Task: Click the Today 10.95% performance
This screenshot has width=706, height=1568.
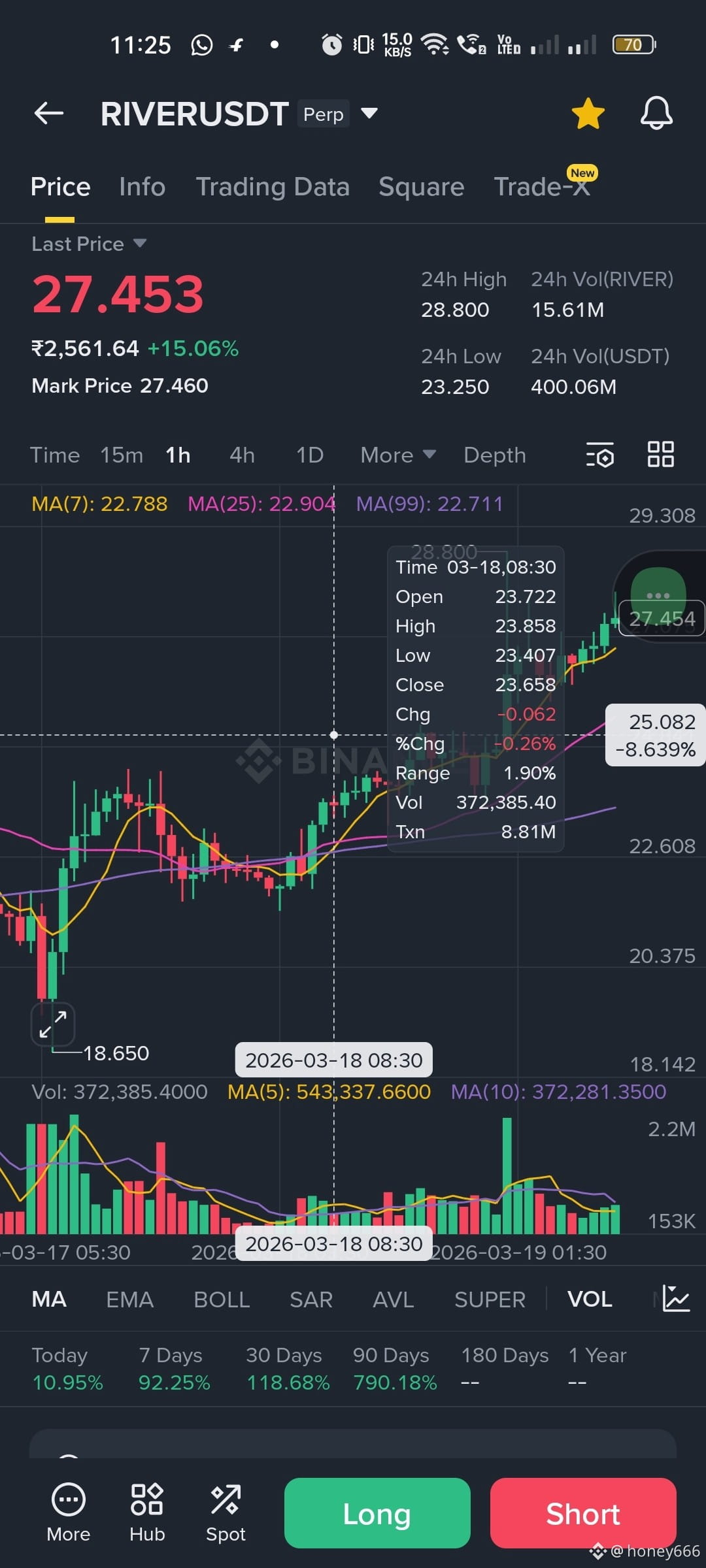Action: click(67, 1369)
